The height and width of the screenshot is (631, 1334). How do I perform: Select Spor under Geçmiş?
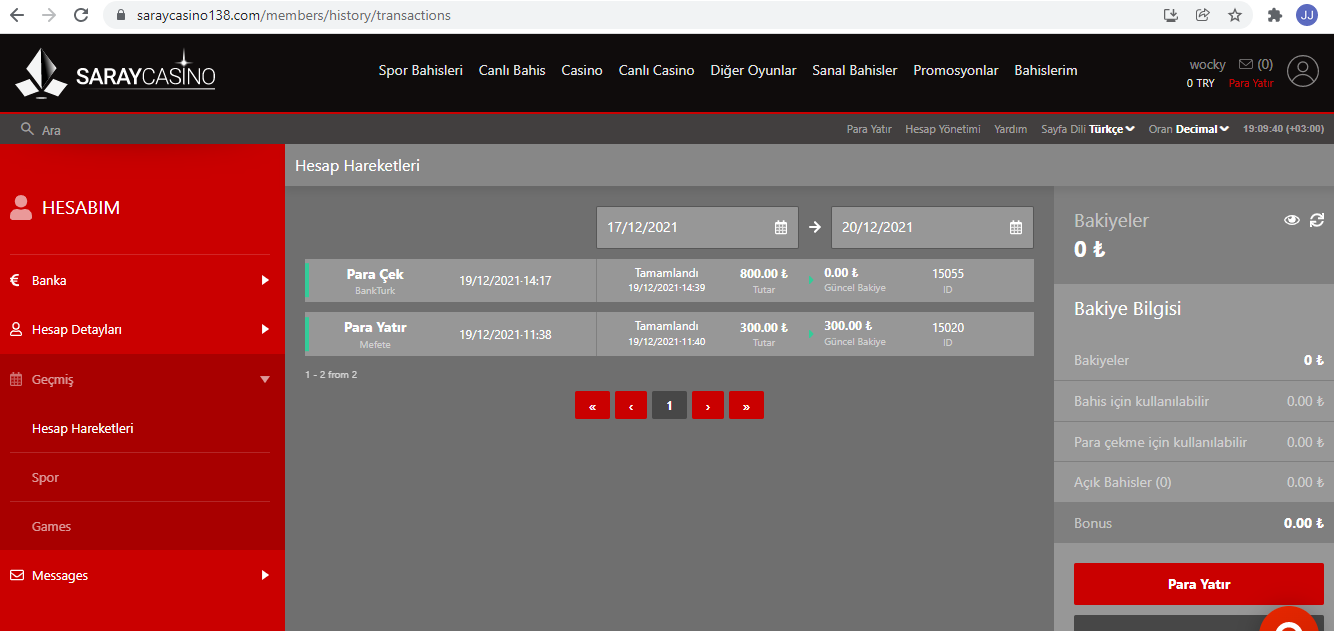point(45,478)
